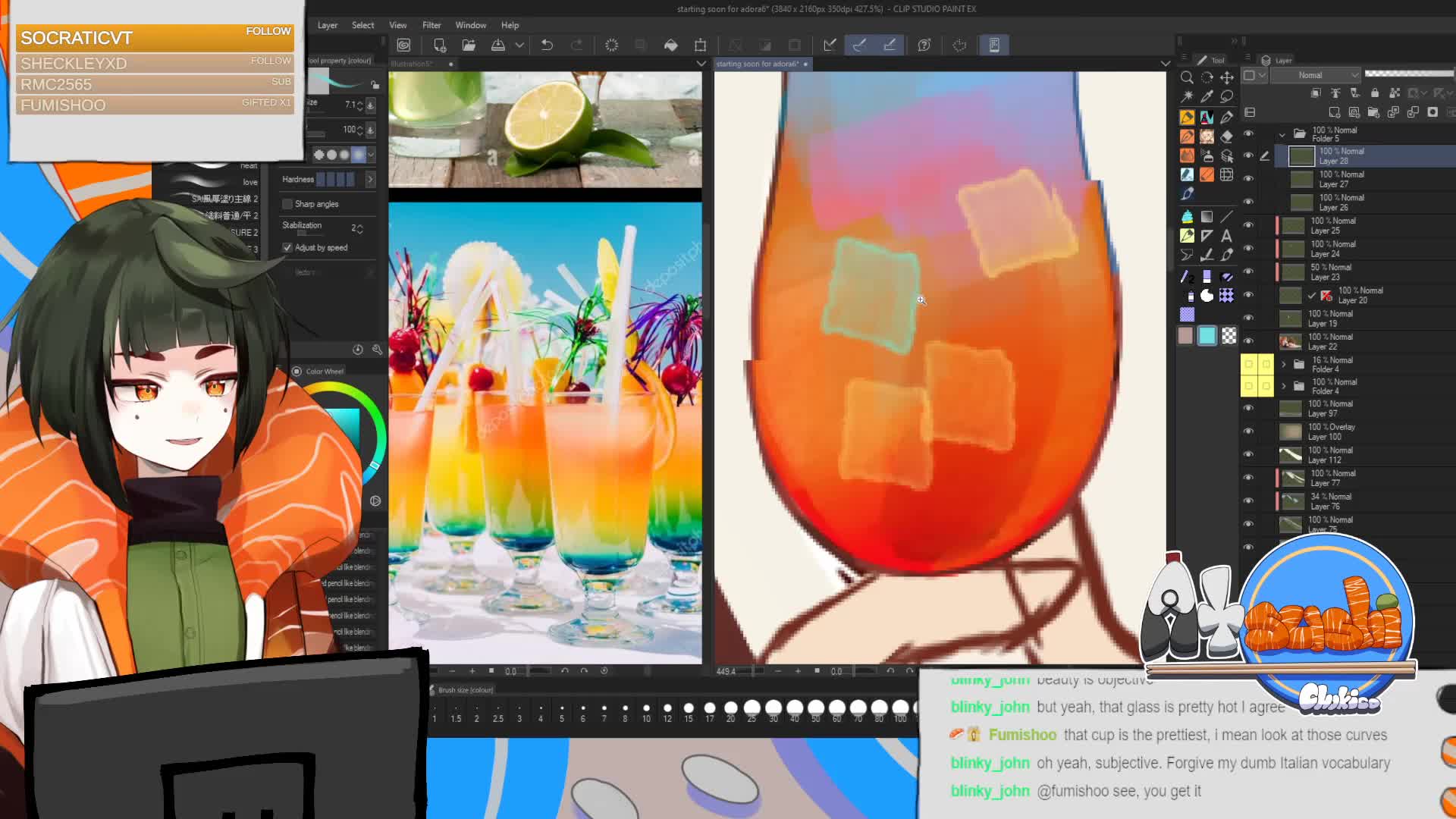
Task: Select the Lasso selection tool
Action: click(1226, 96)
